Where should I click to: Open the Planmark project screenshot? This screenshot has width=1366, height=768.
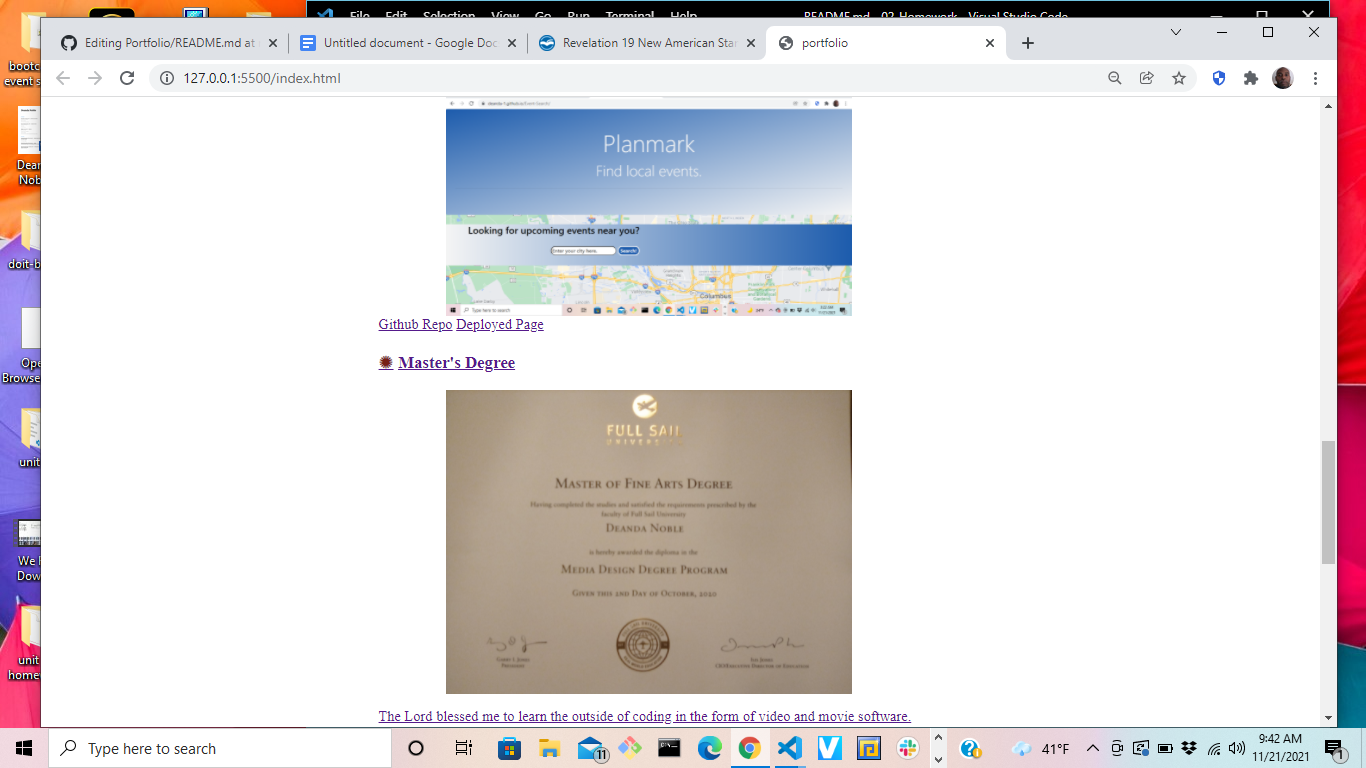click(x=649, y=207)
